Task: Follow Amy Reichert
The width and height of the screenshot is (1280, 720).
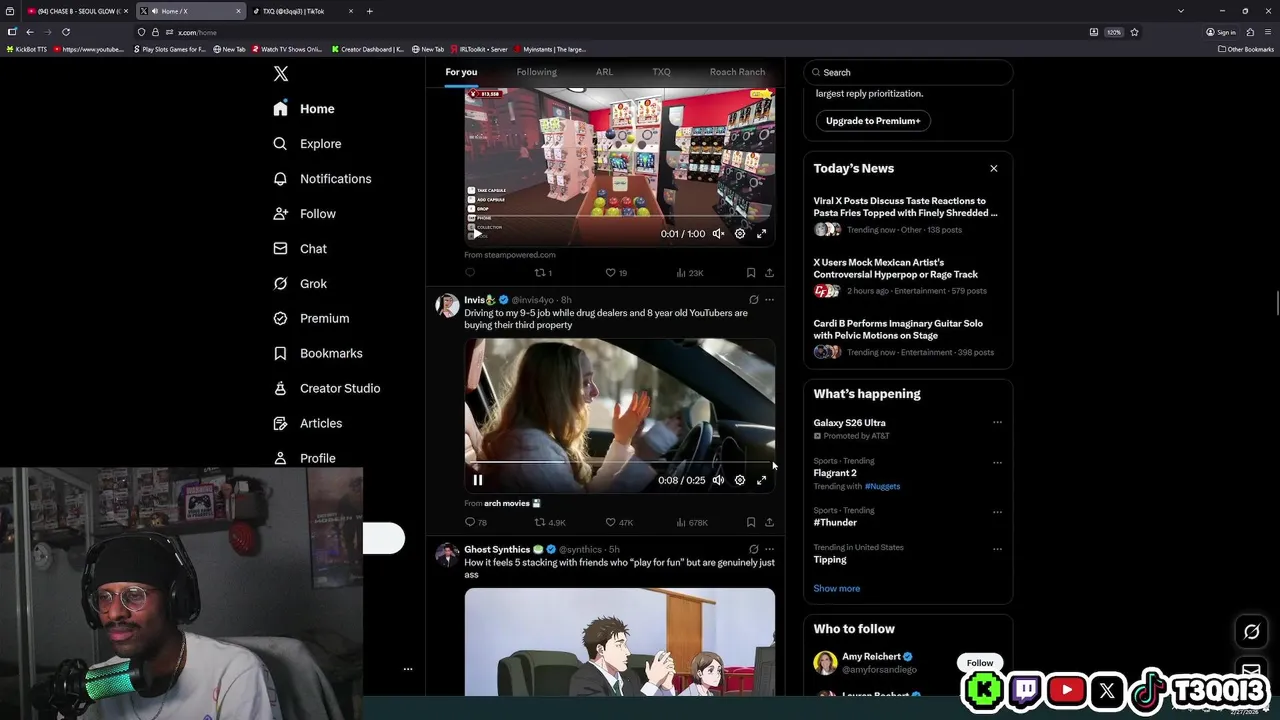Action: tap(980, 663)
